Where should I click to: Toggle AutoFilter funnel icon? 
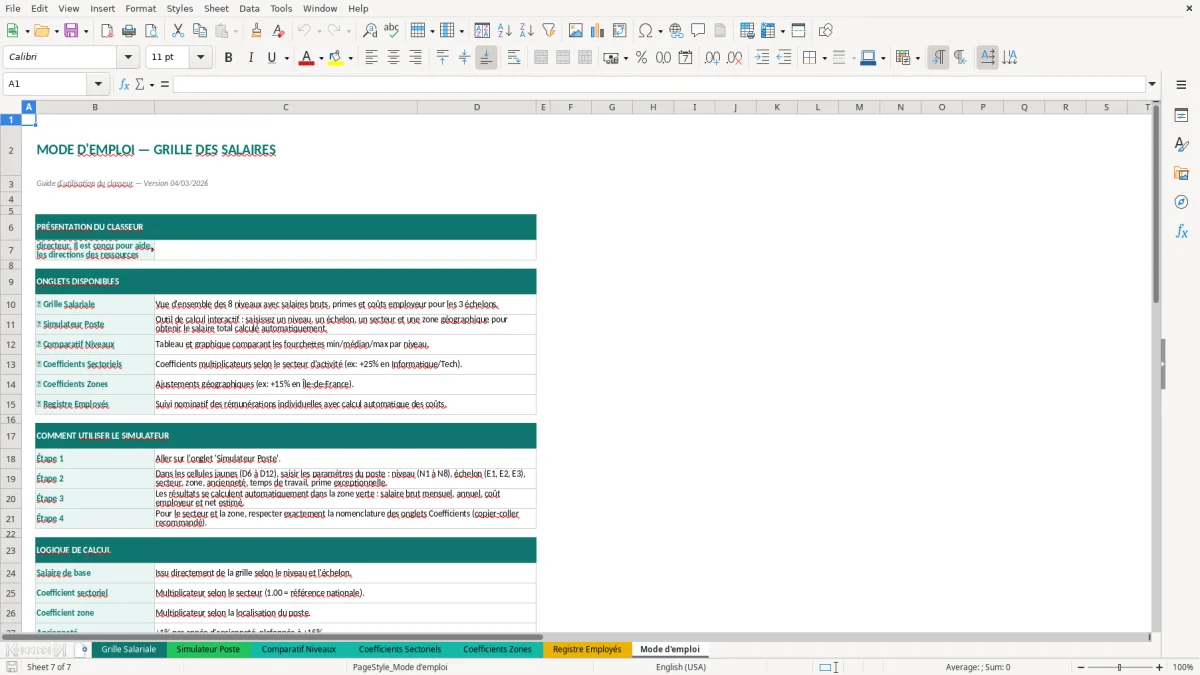548,31
